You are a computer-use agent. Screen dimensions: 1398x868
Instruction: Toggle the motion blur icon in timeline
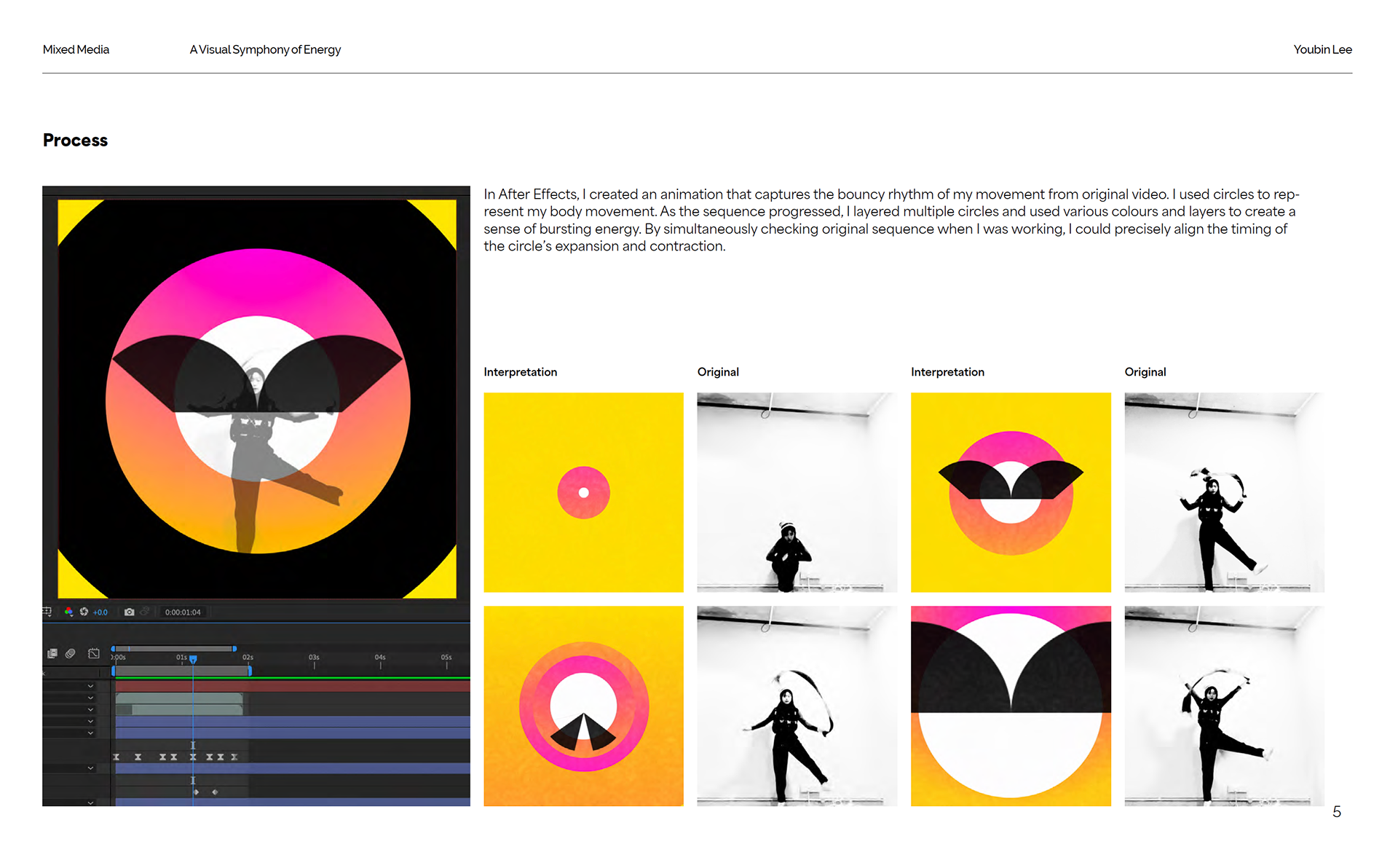pyautogui.click(x=71, y=653)
